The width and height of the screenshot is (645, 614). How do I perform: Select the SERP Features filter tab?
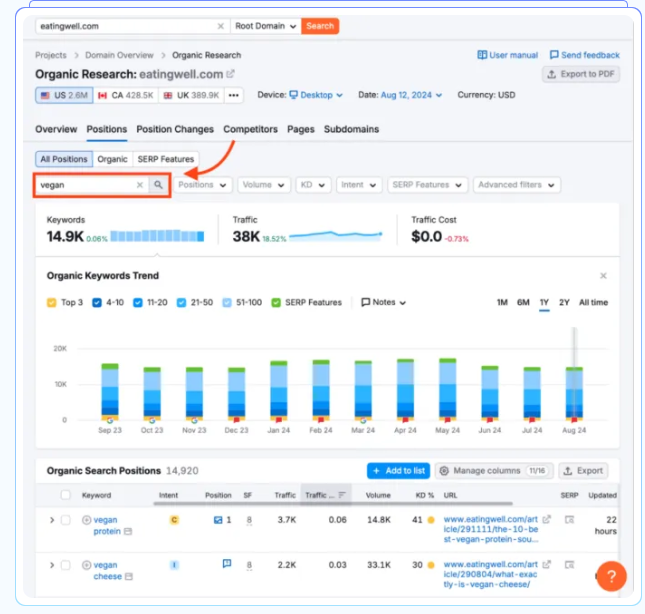(165, 159)
